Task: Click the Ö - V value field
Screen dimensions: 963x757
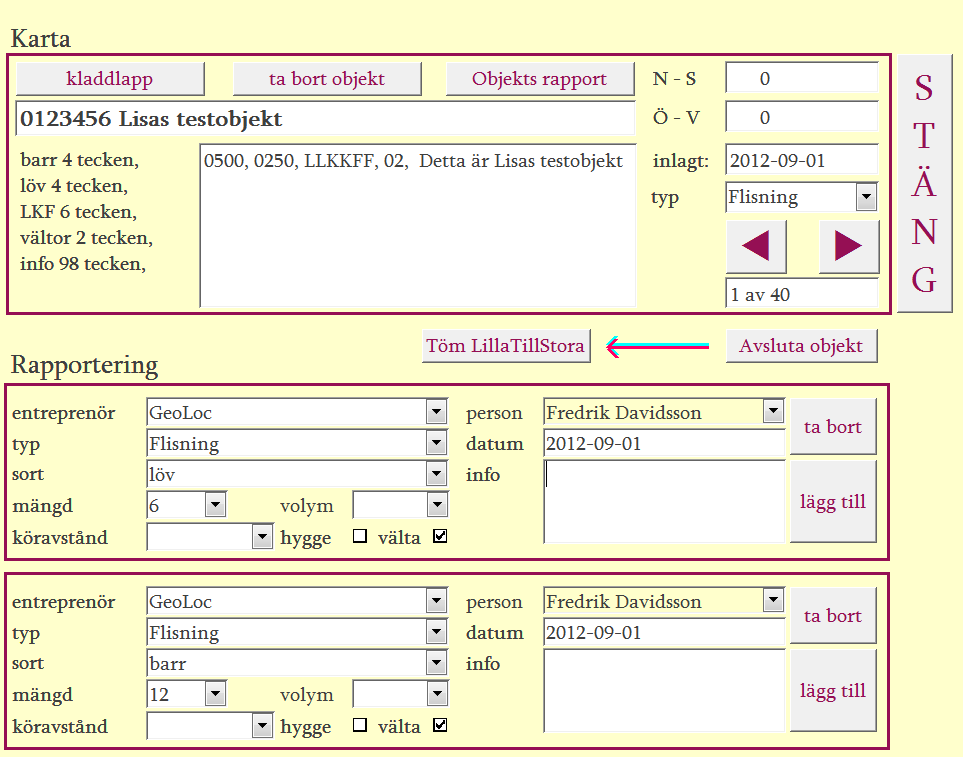Action: (801, 117)
